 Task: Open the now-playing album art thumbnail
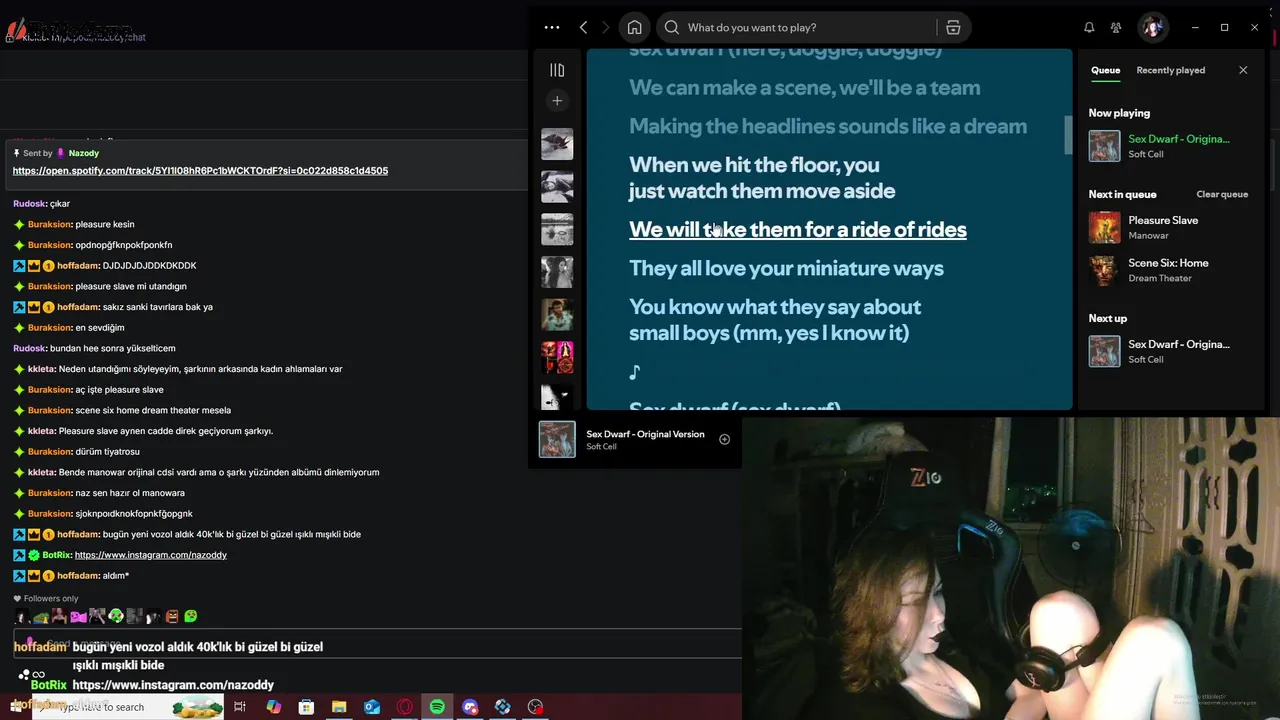557,439
